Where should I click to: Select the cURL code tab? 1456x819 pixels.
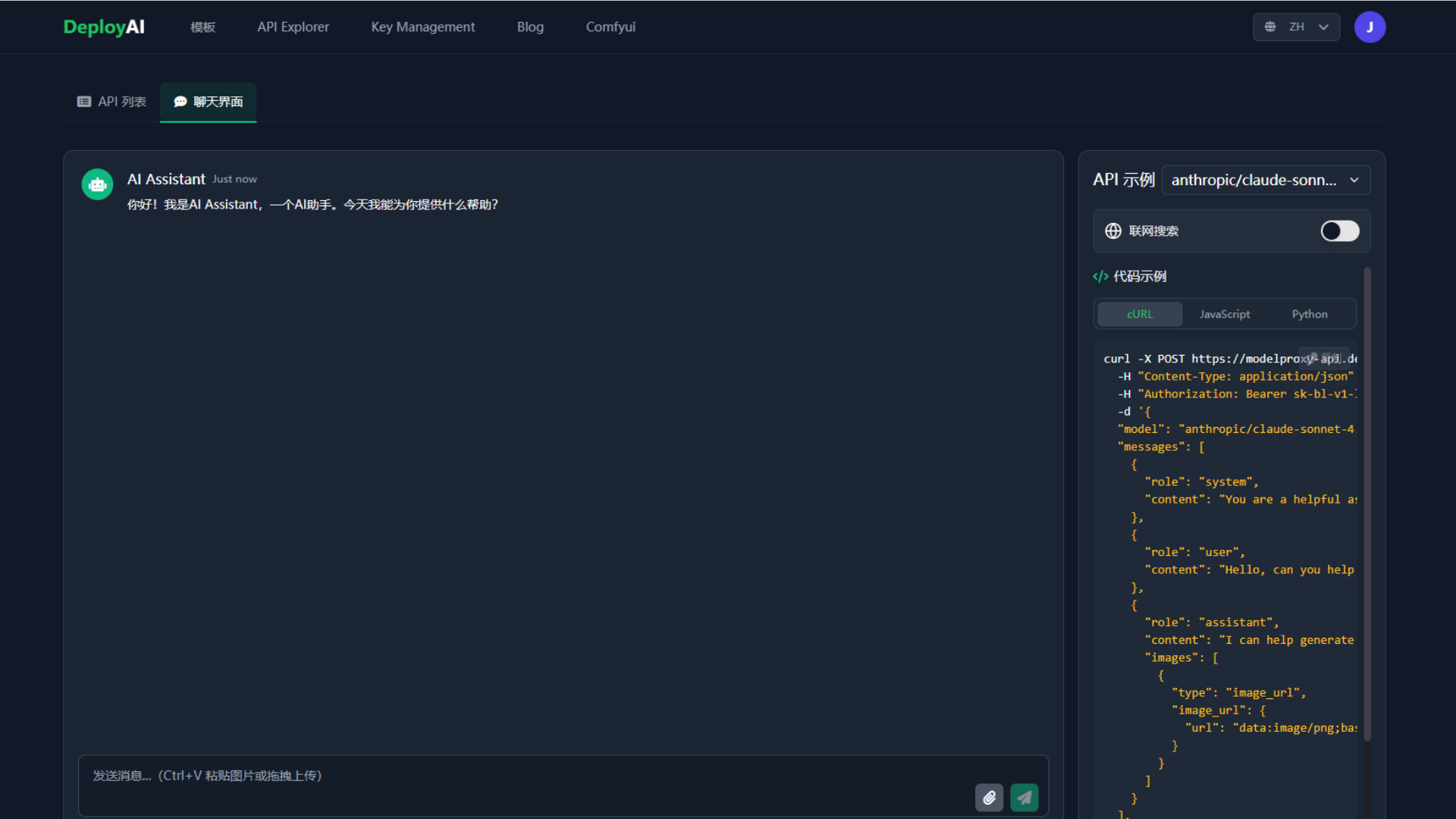(1139, 314)
